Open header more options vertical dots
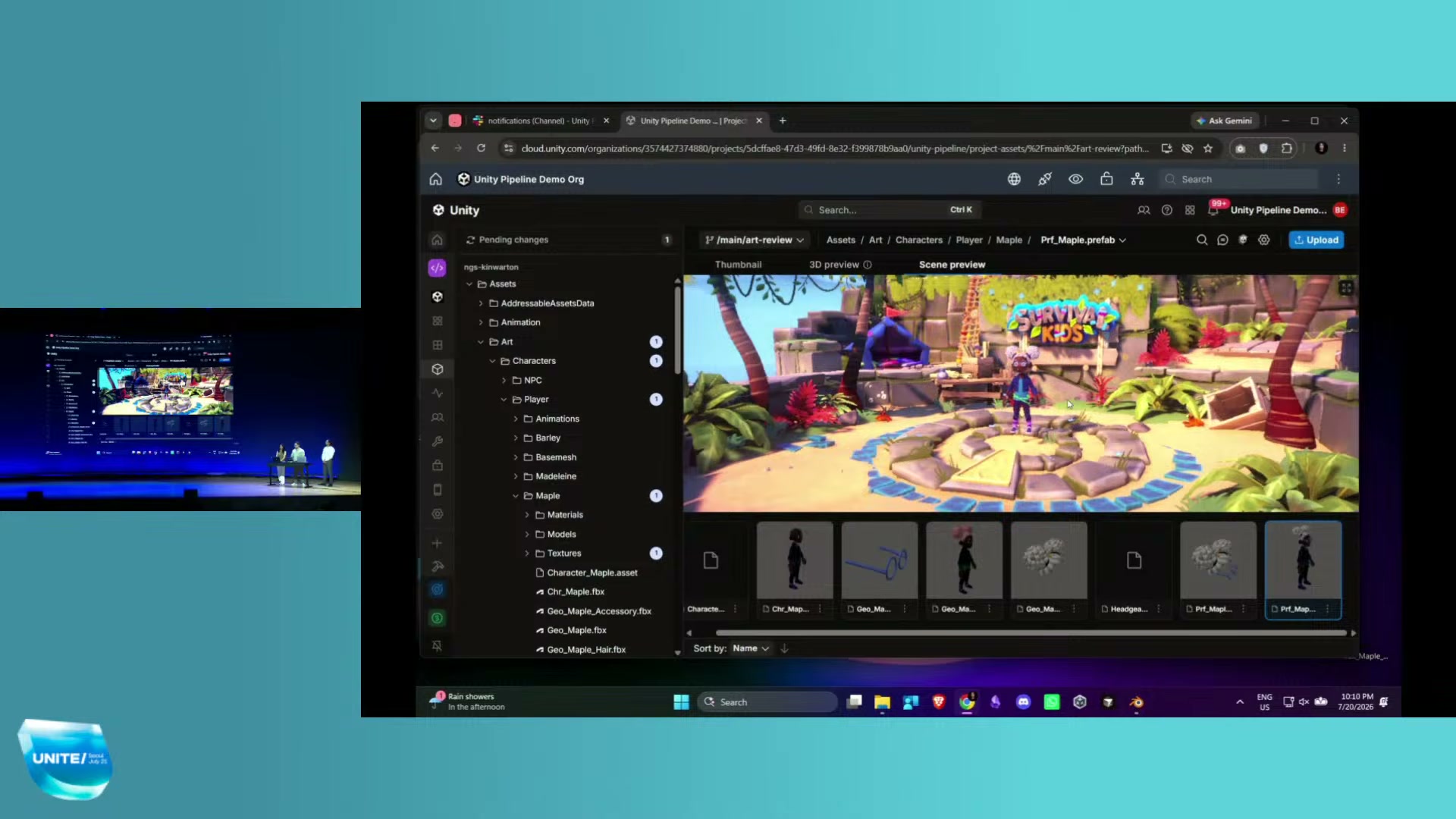This screenshot has width=1456, height=819. tap(1338, 180)
